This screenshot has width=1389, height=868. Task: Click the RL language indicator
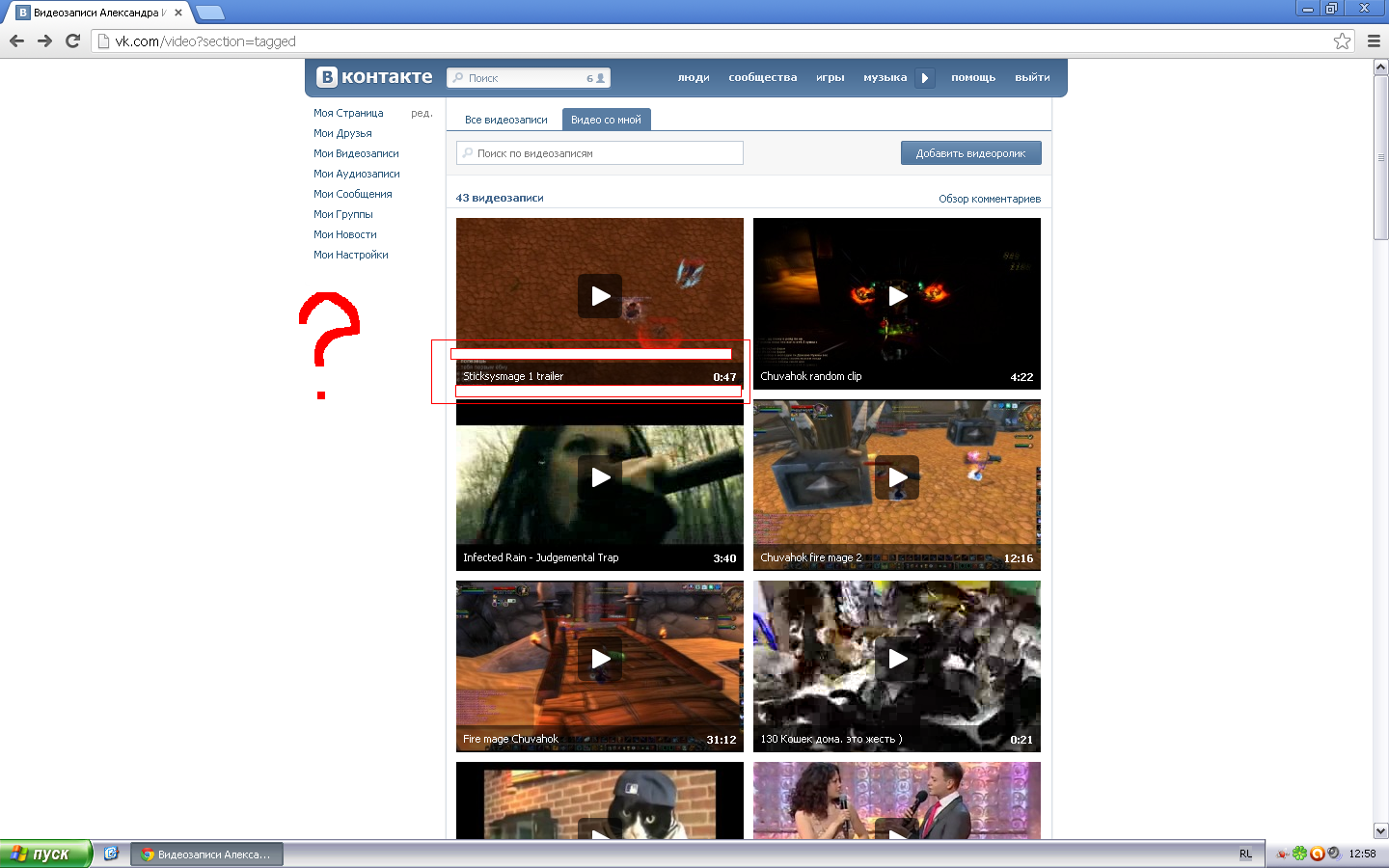point(1245,854)
